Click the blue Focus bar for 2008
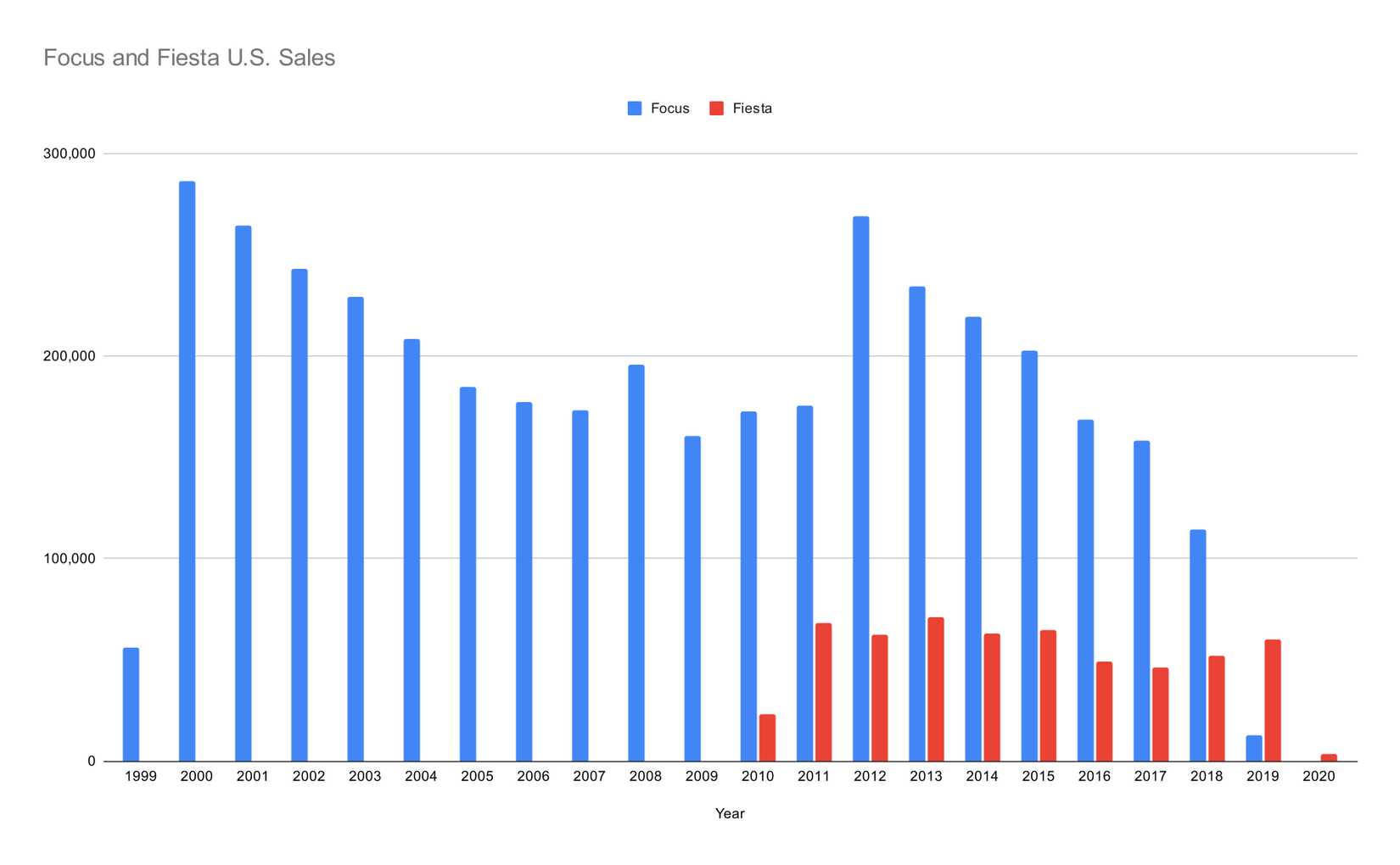Viewport: 1400px width, 865px height. pos(636,562)
